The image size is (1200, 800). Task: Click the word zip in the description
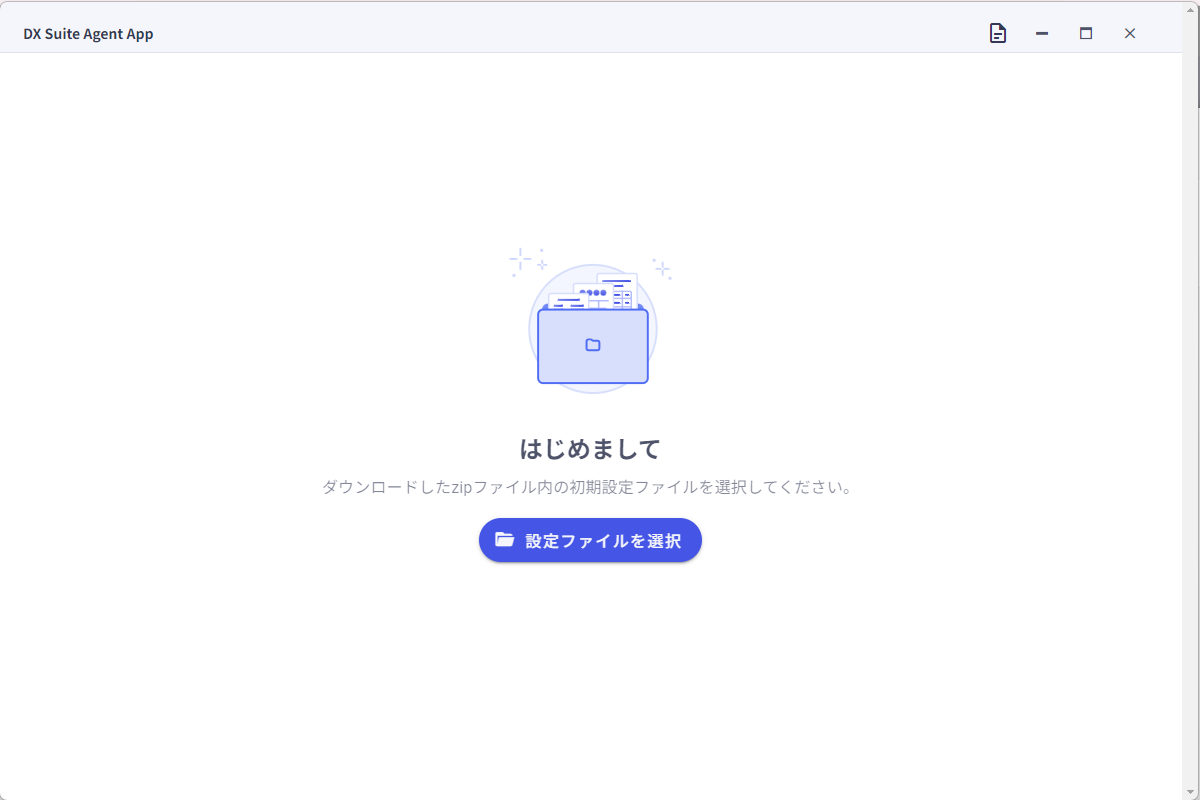(463, 488)
